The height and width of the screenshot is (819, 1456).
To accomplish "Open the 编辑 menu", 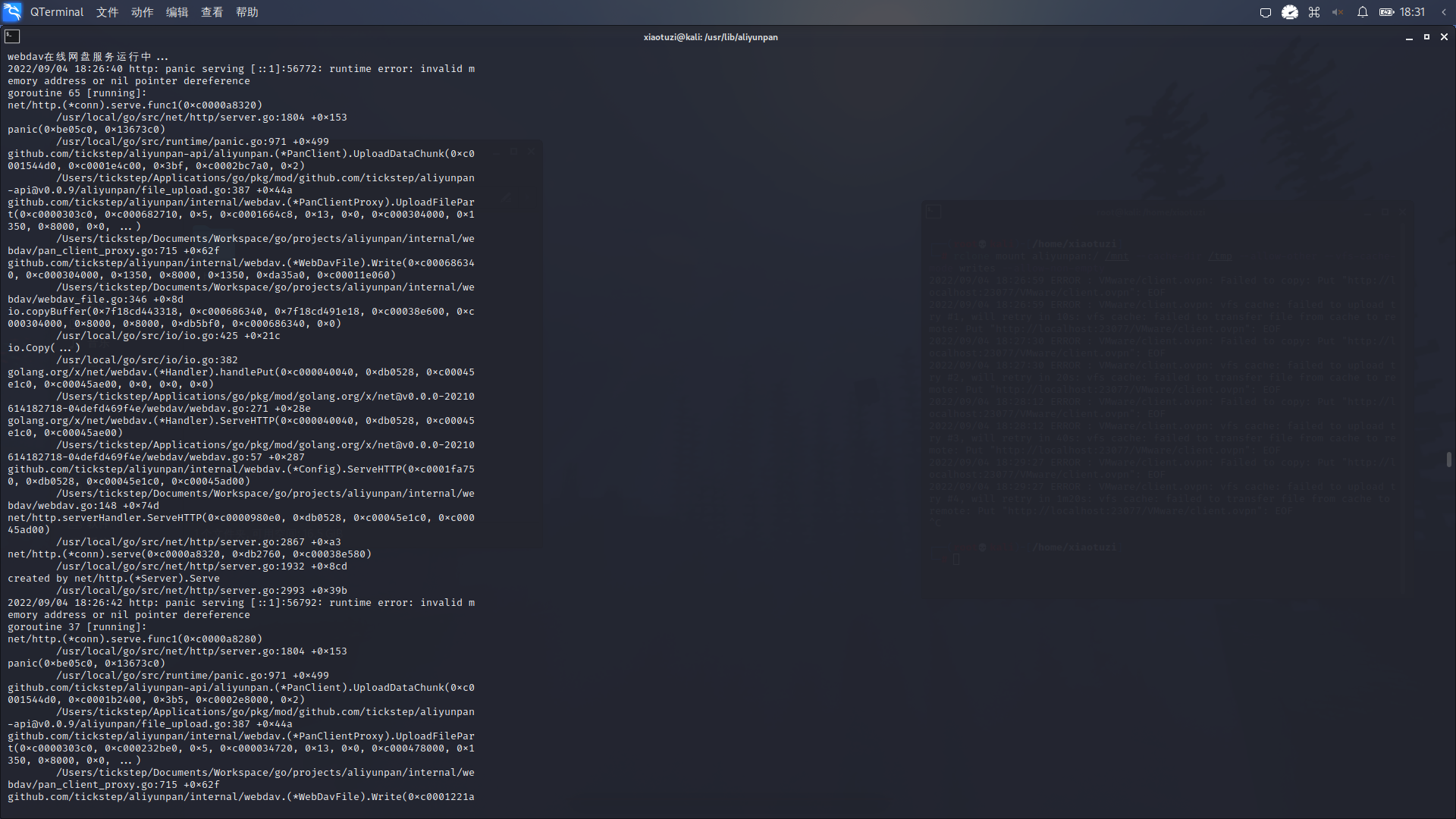I will pos(177,12).
